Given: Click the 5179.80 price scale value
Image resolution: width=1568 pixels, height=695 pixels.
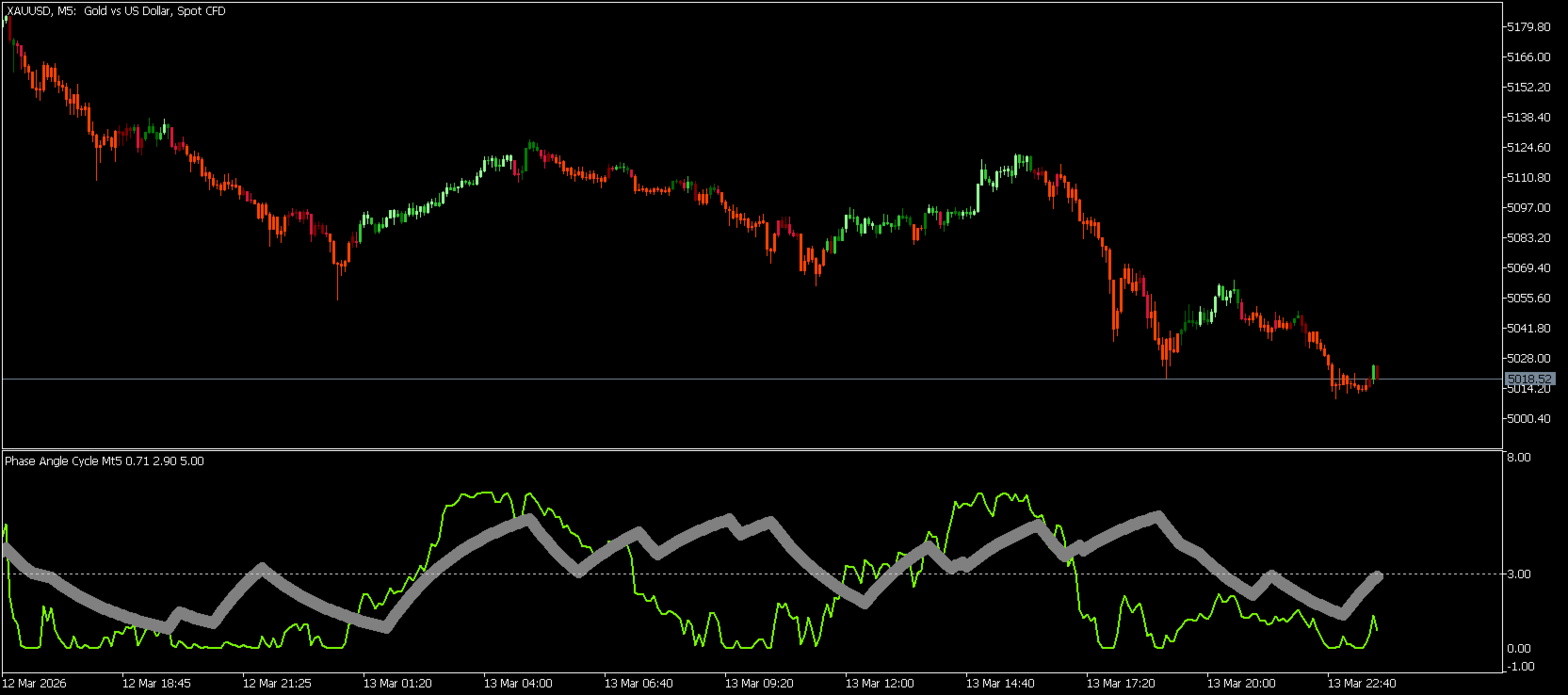Looking at the screenshot, I should (x=1528, y=27).
